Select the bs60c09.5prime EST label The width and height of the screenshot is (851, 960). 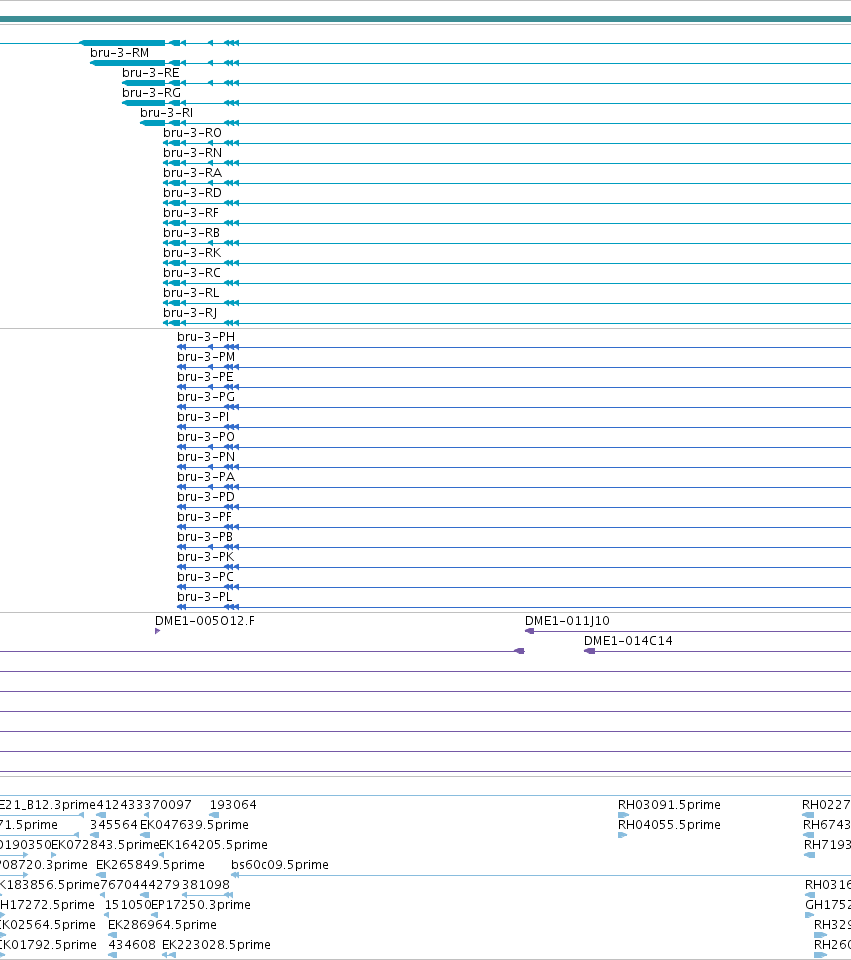[280, 865]
